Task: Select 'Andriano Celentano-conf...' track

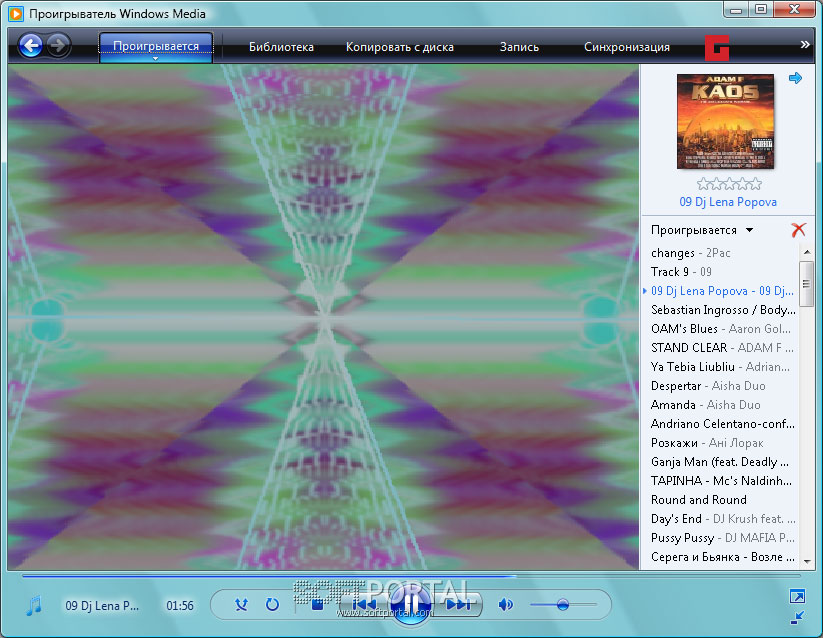Action: click(x=723, y=424)
